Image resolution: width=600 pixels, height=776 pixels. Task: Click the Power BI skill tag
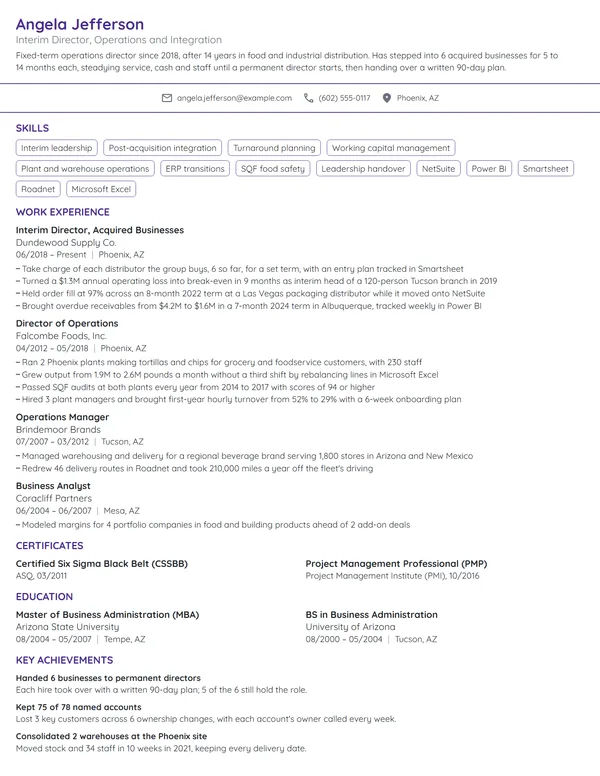489,169
